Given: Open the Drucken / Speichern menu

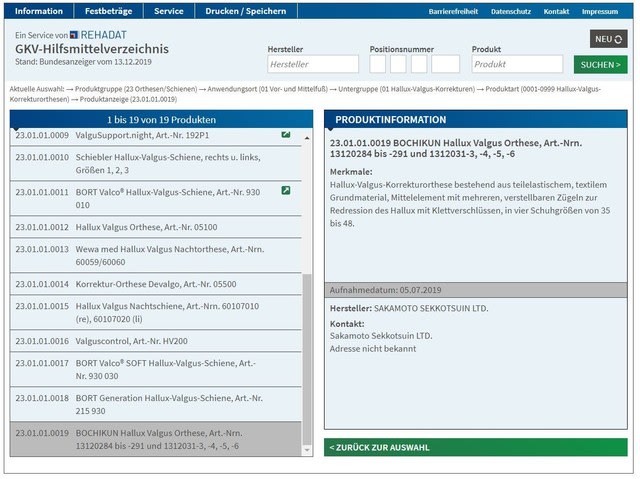Looking at the screenshot, I should (x=246, y=11).
